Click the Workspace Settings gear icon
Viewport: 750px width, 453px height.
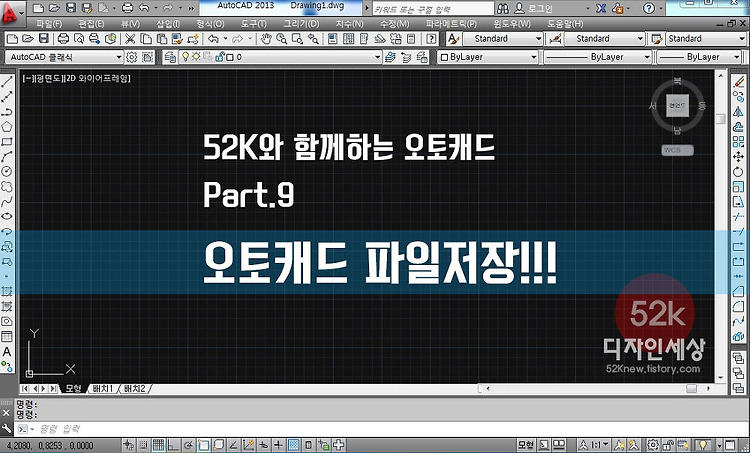click(x=132, y=57)
